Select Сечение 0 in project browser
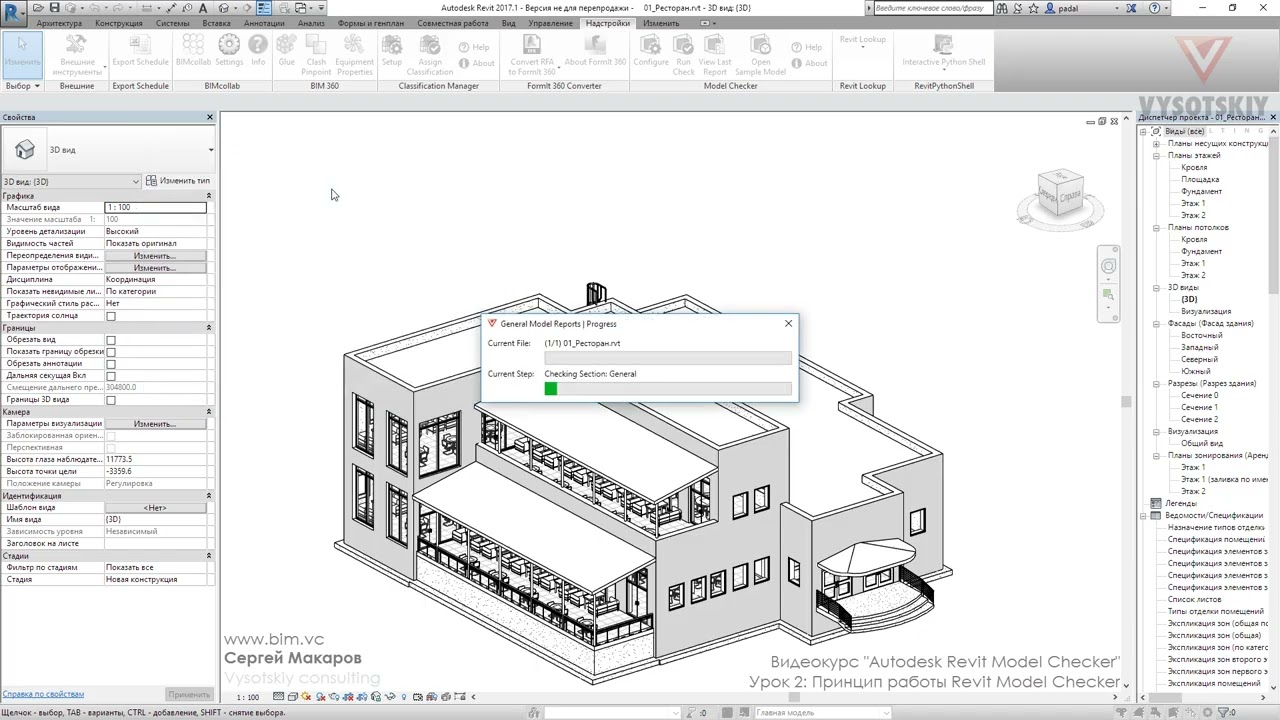Image resolution: width=1280 pixels, height=720 pixels. click(1199, 396)
